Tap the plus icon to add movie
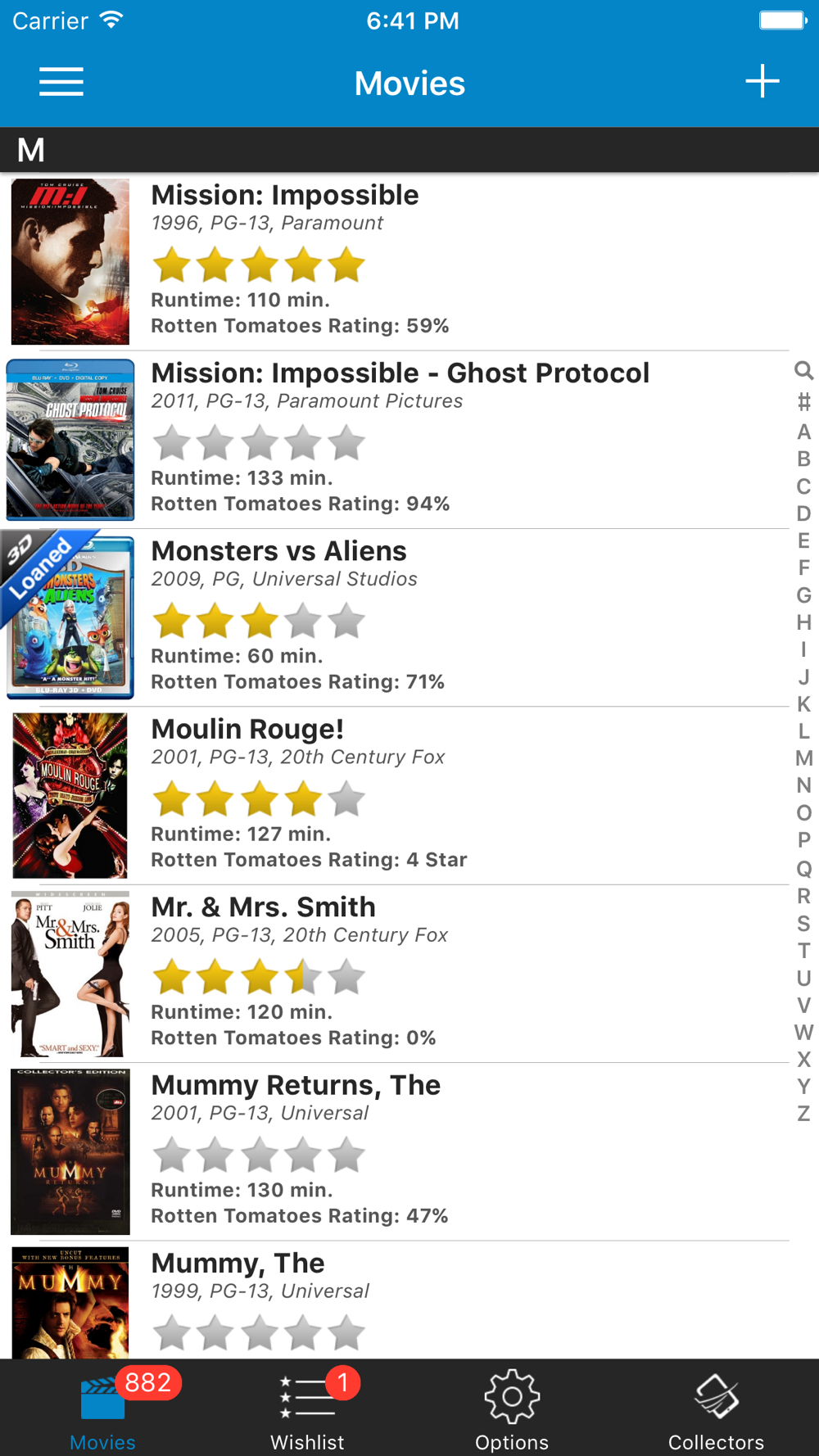Image resolution: width=819 pixels, height=1456 pixels. pos(762,81)
